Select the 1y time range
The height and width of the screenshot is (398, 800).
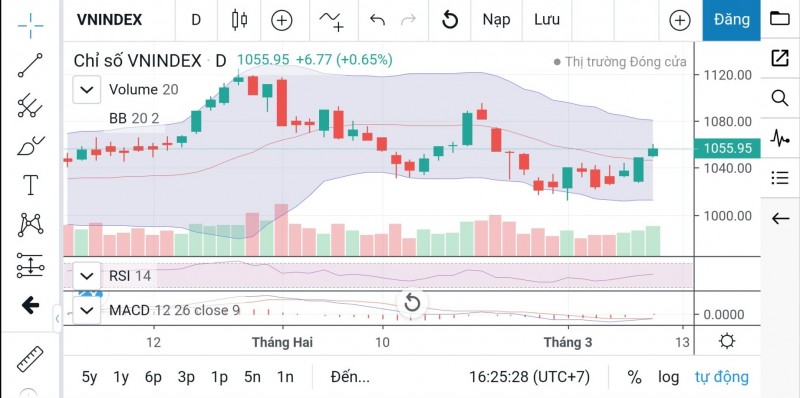(121, 378)
